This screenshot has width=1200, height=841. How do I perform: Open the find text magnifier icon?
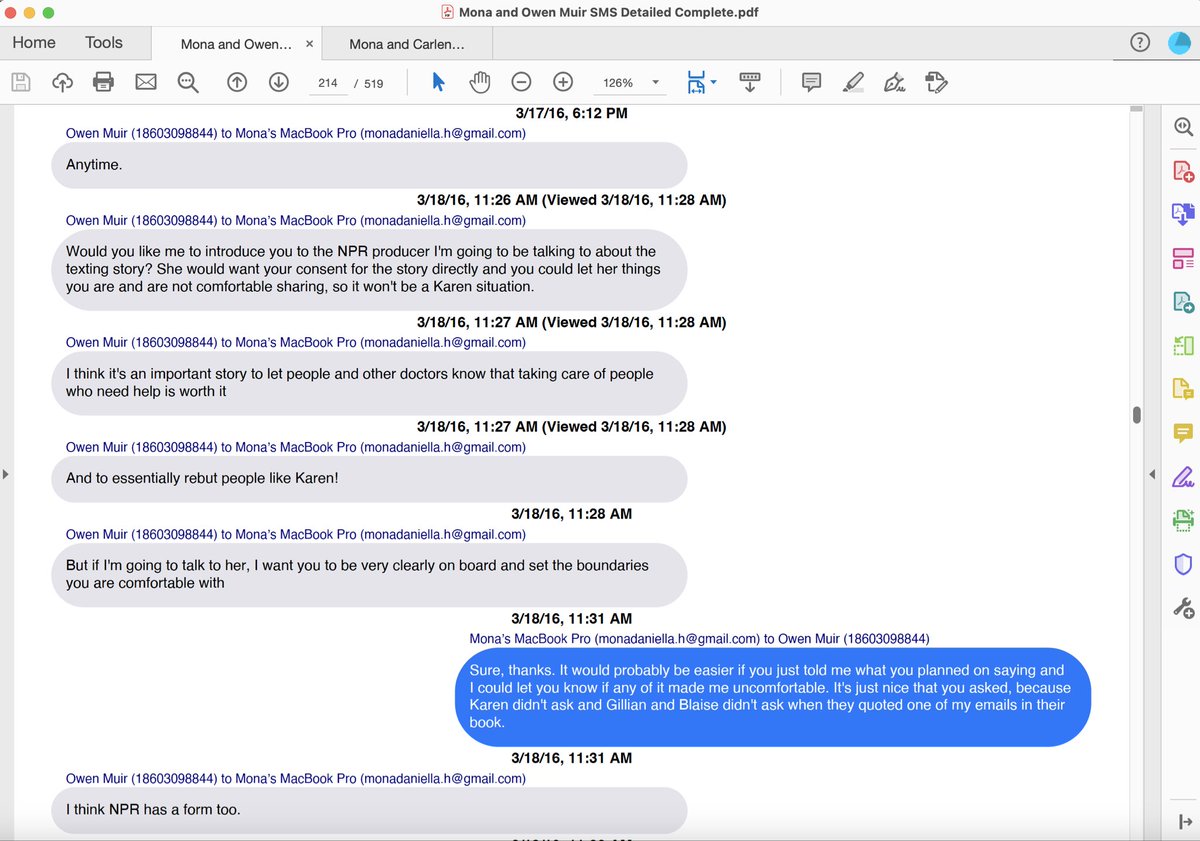coord(188,82)
